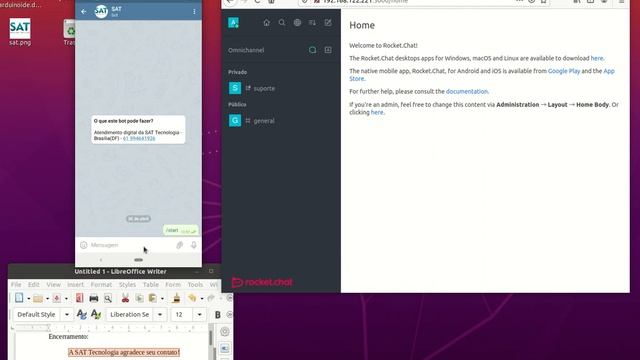Click the attachment paperclip in Telegram
The width and height of the screenshot is (640, 360).
(180, 245)
